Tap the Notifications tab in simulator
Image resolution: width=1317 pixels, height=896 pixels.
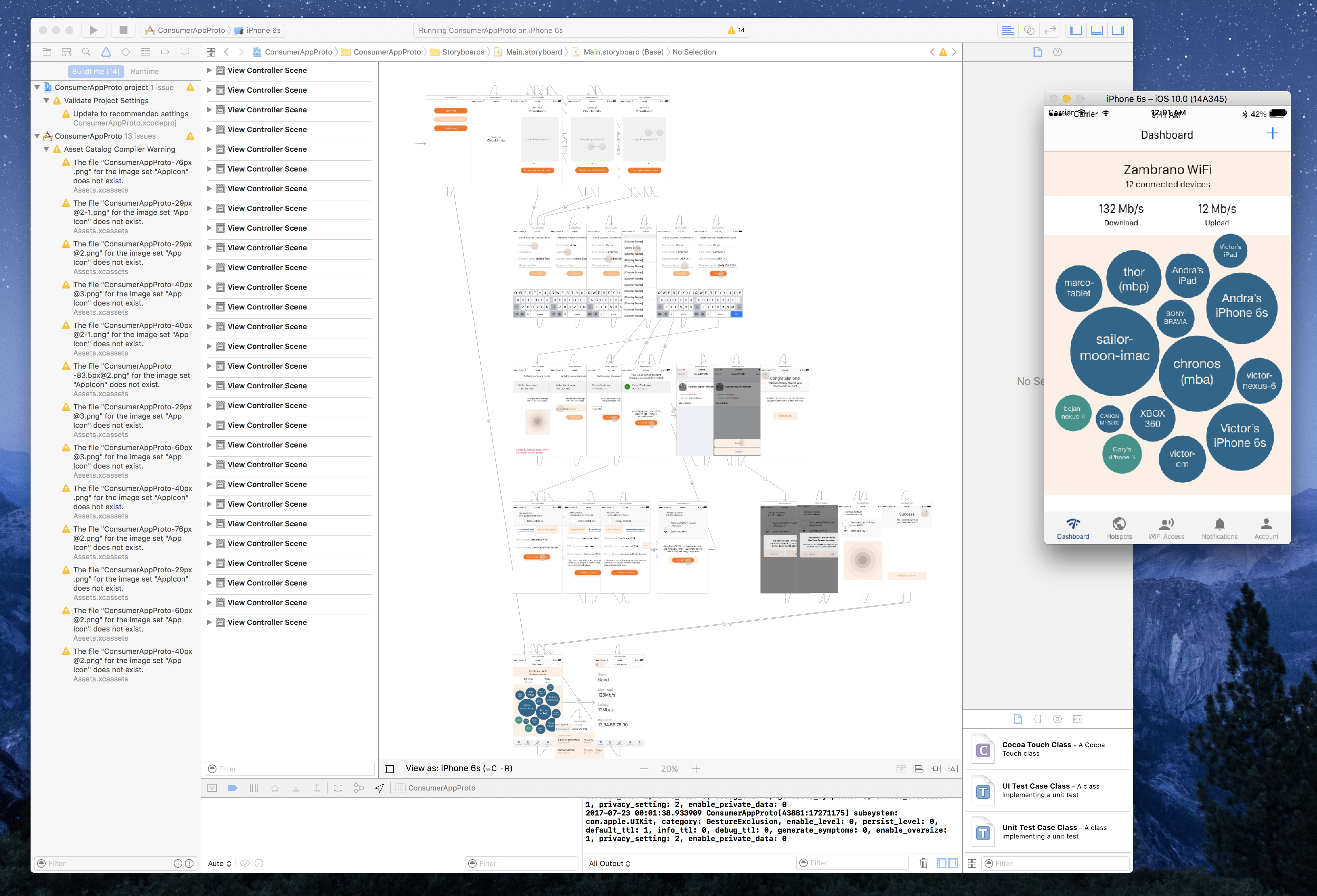(x=1219, y=528)
